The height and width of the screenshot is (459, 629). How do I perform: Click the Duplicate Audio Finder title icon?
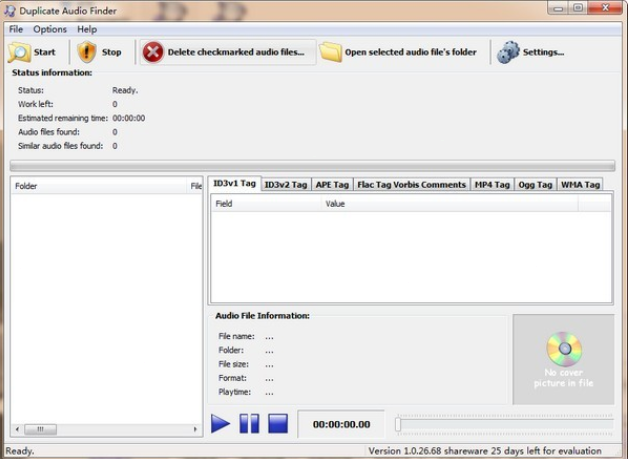(x=10, y=10)
